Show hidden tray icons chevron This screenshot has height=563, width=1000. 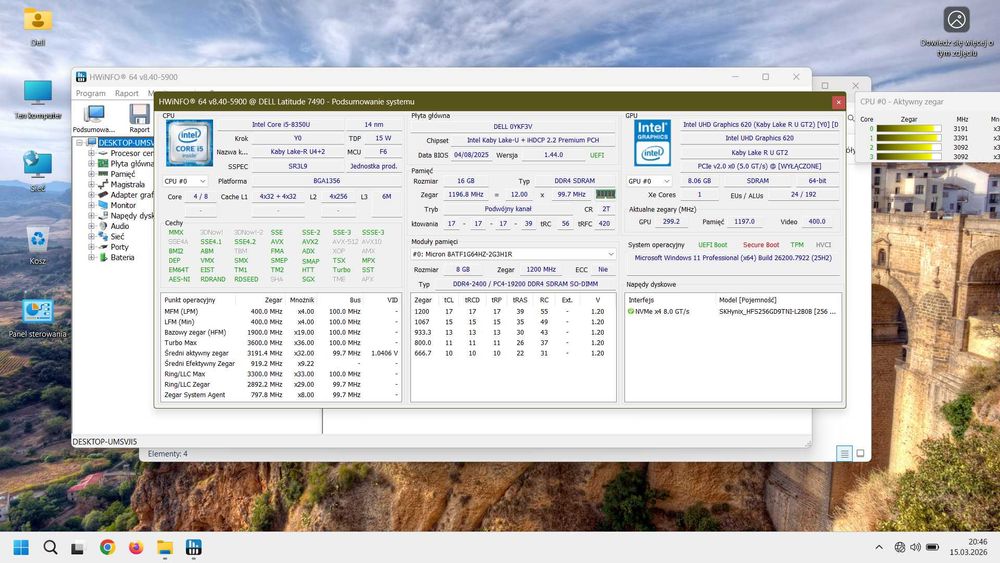pyautogui.click(x=879, y=547)
